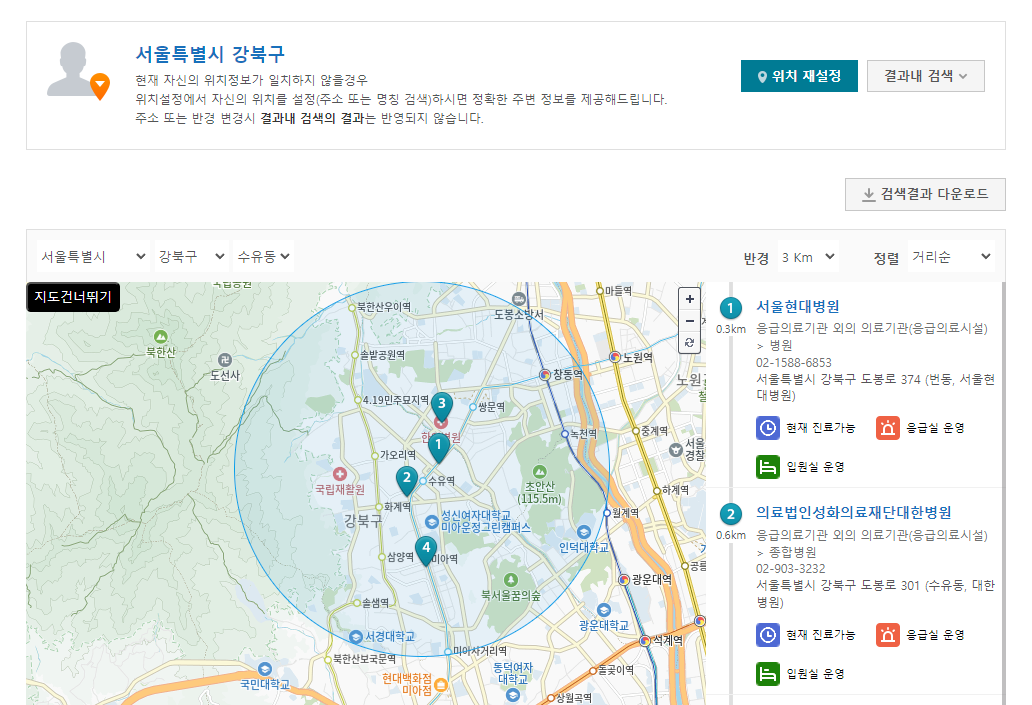Open the 강북구 district dropdown

[x=190, y=257]
